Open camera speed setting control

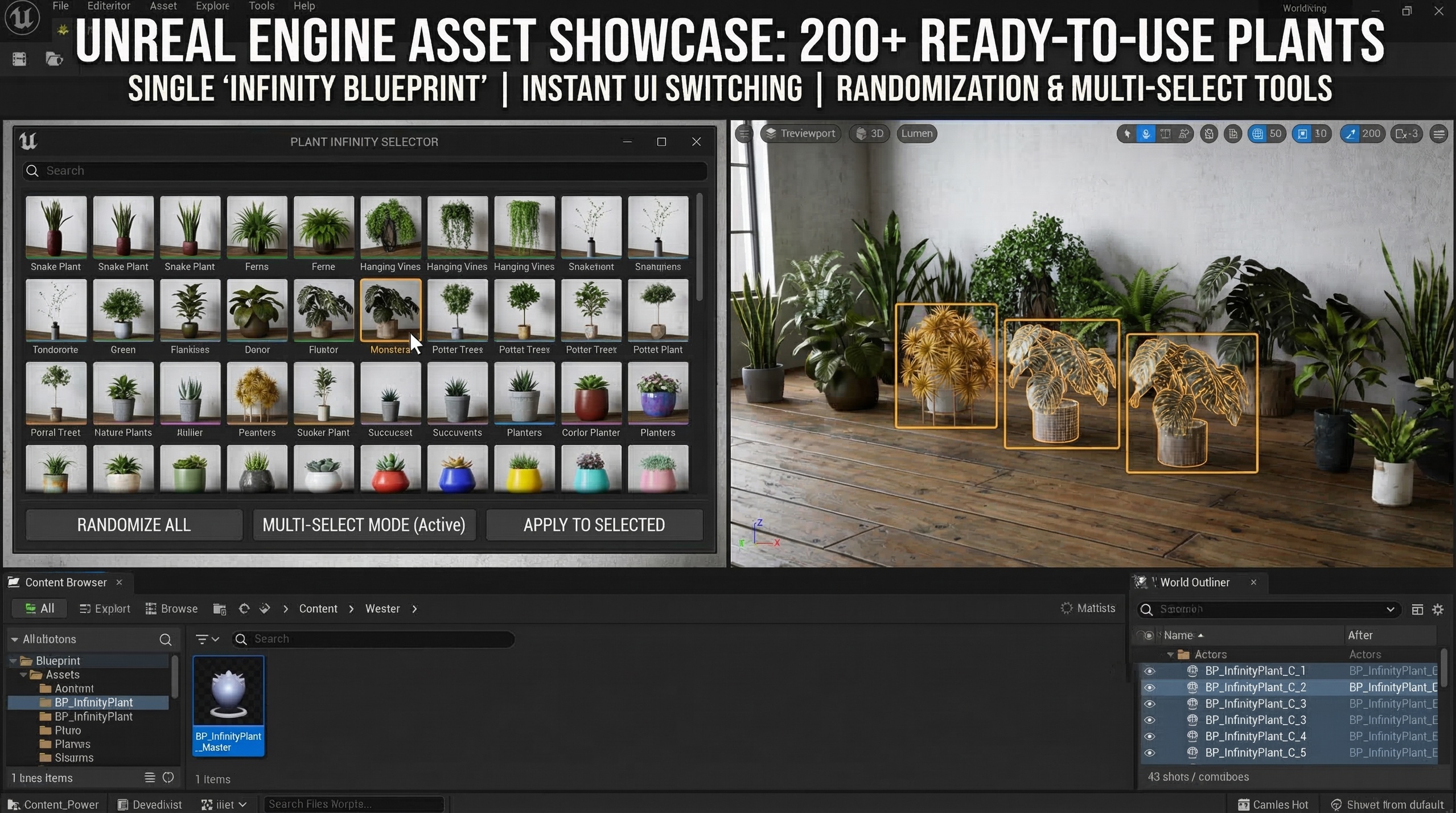tap(1407, 134)
